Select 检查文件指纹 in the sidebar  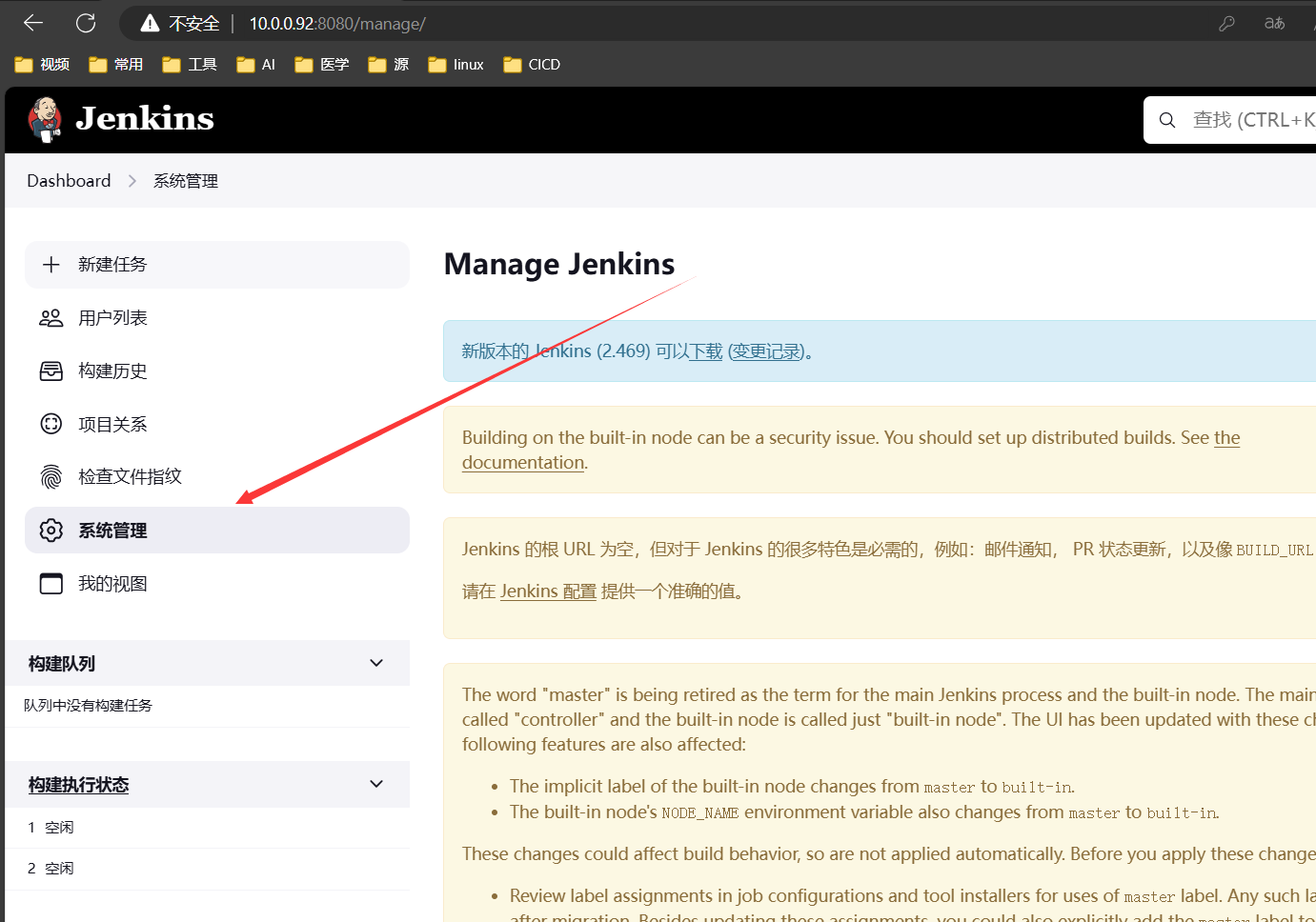(x=217, y=476)
